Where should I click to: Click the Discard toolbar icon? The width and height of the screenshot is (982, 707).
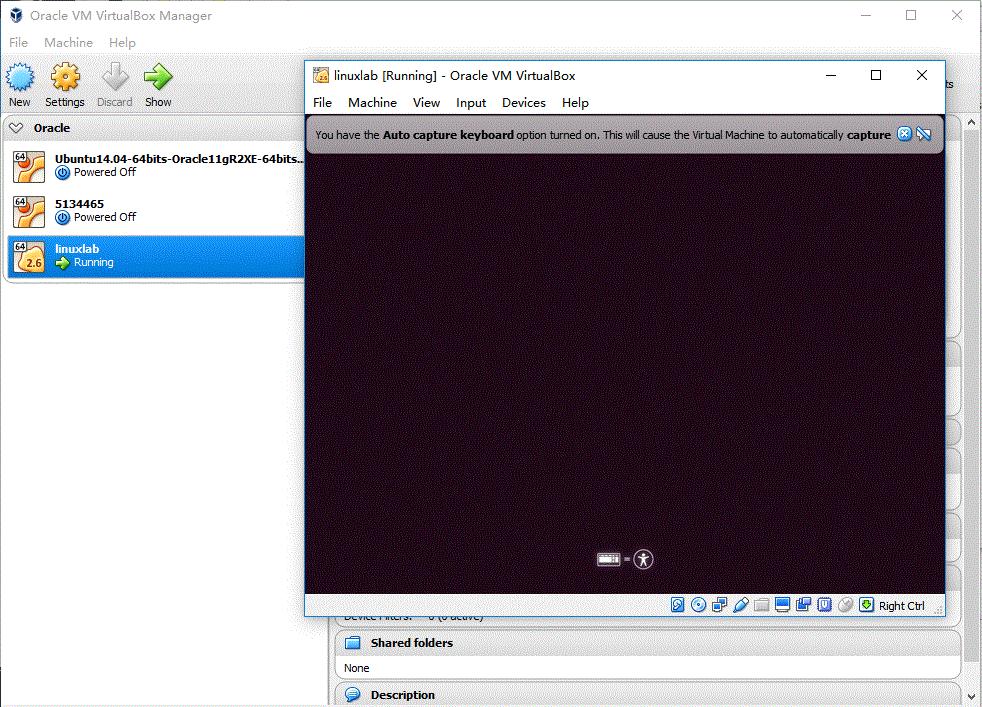click(x=115, y=77)
